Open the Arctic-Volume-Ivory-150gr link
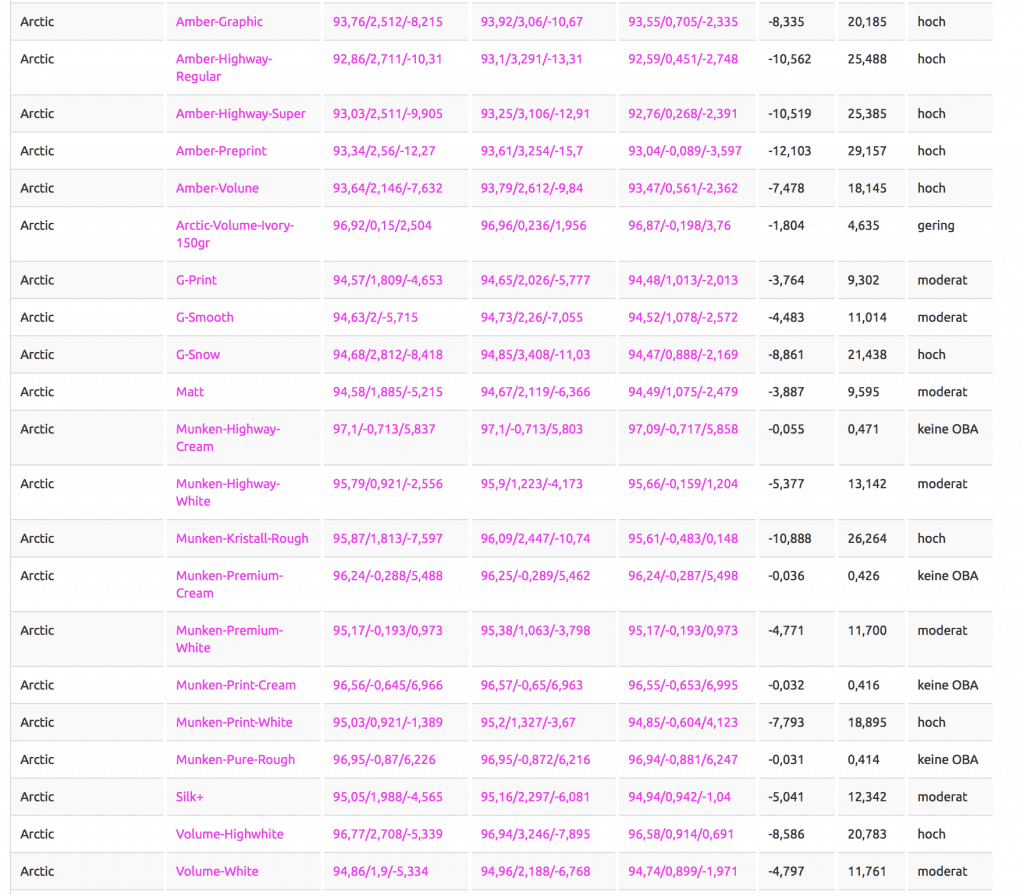The image size is (1024, 895). coord(235,234)
